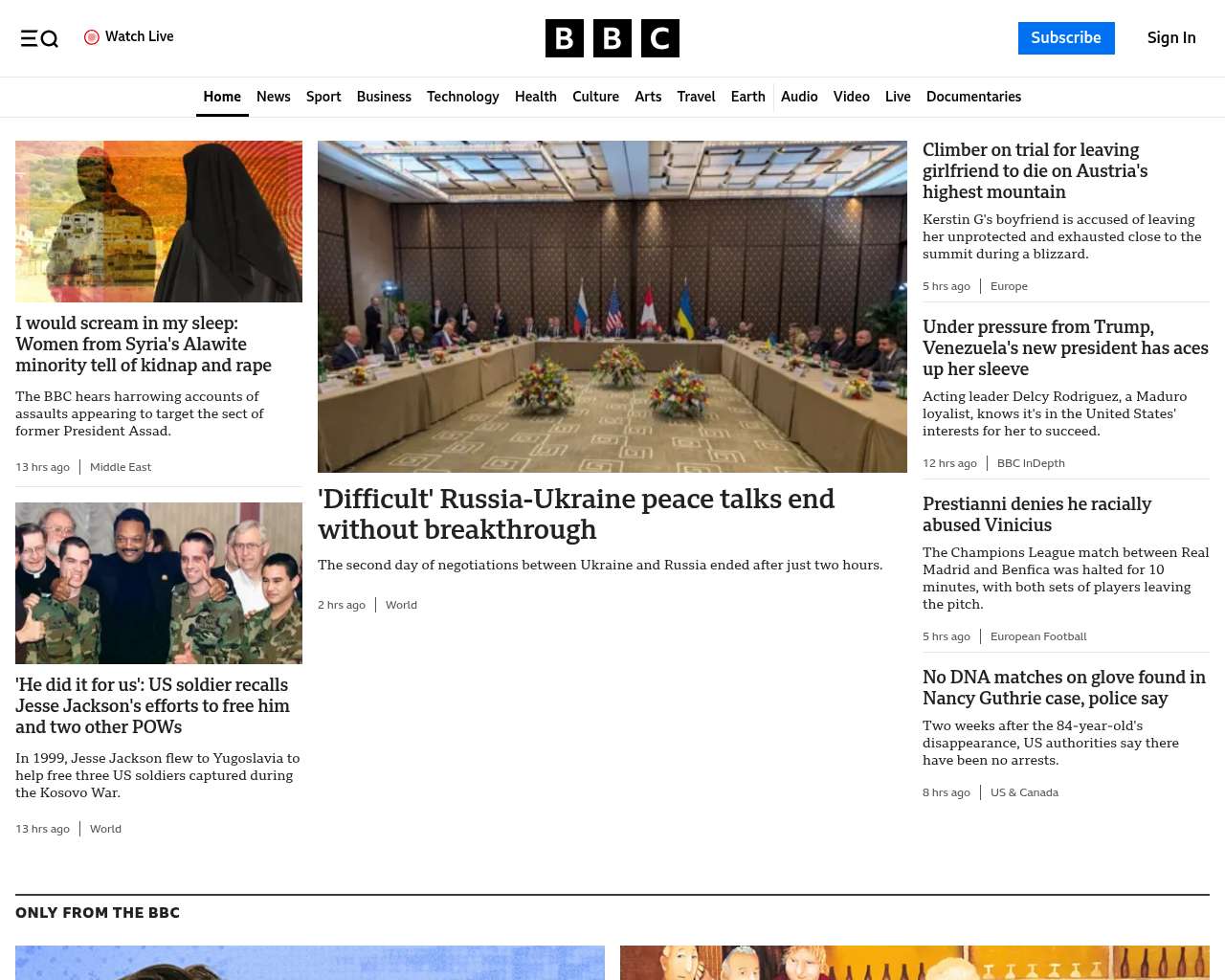Open the Jesse Jackson soldiers photo
Image resolution: width=1225 pixels, height=980 pixels.
point(159,583)
